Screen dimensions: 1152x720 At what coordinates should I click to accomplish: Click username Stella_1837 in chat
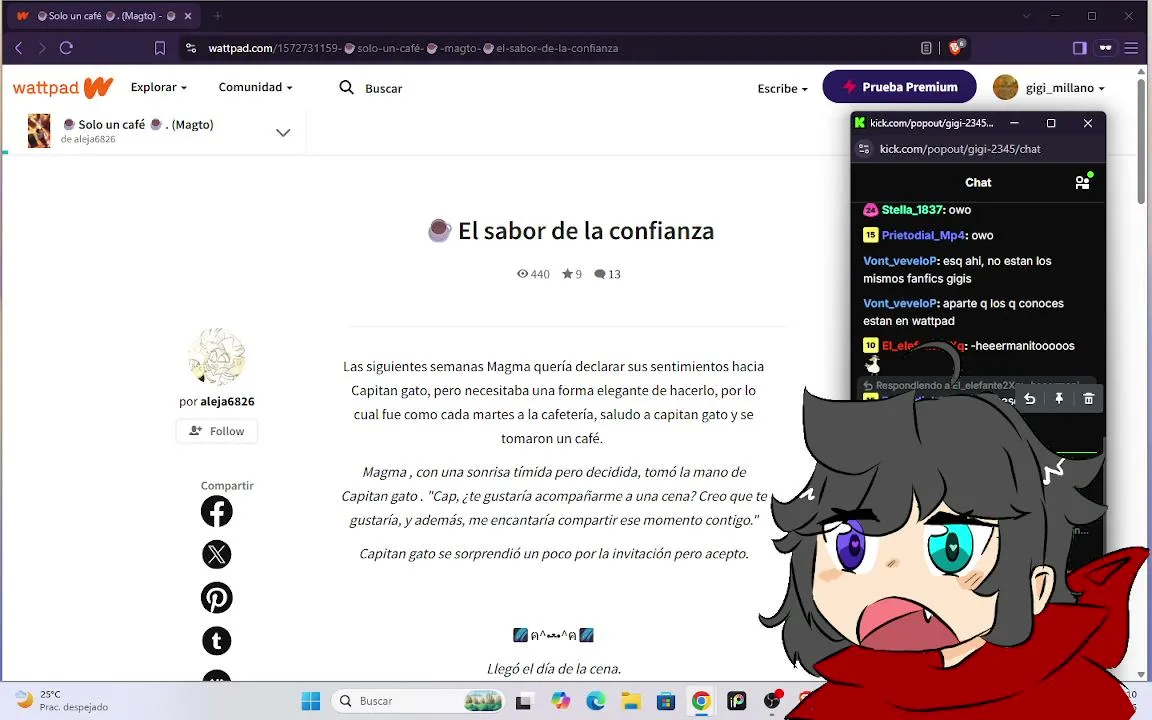pos(913,210)
